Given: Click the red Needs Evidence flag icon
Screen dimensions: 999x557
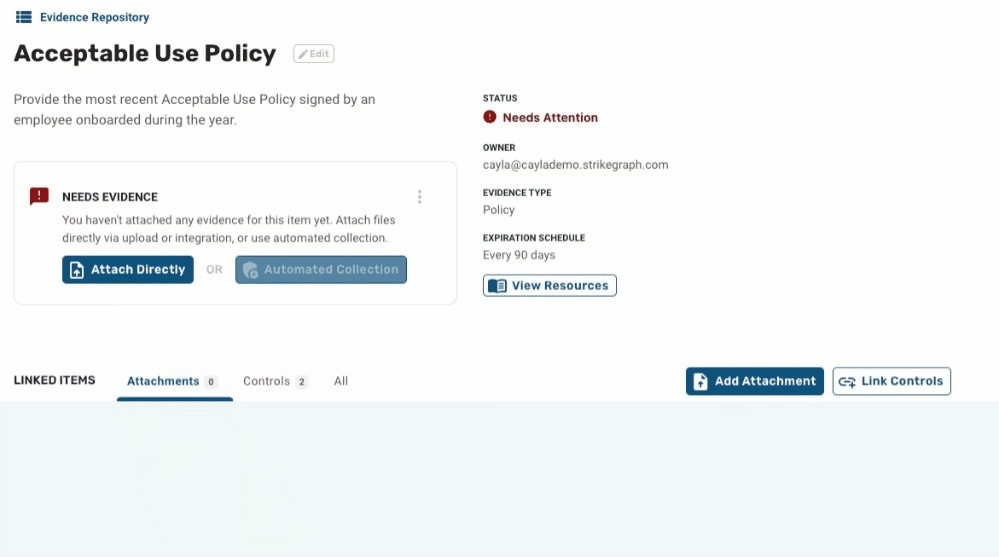Looking at the screenshot, I should click(40, 196).
